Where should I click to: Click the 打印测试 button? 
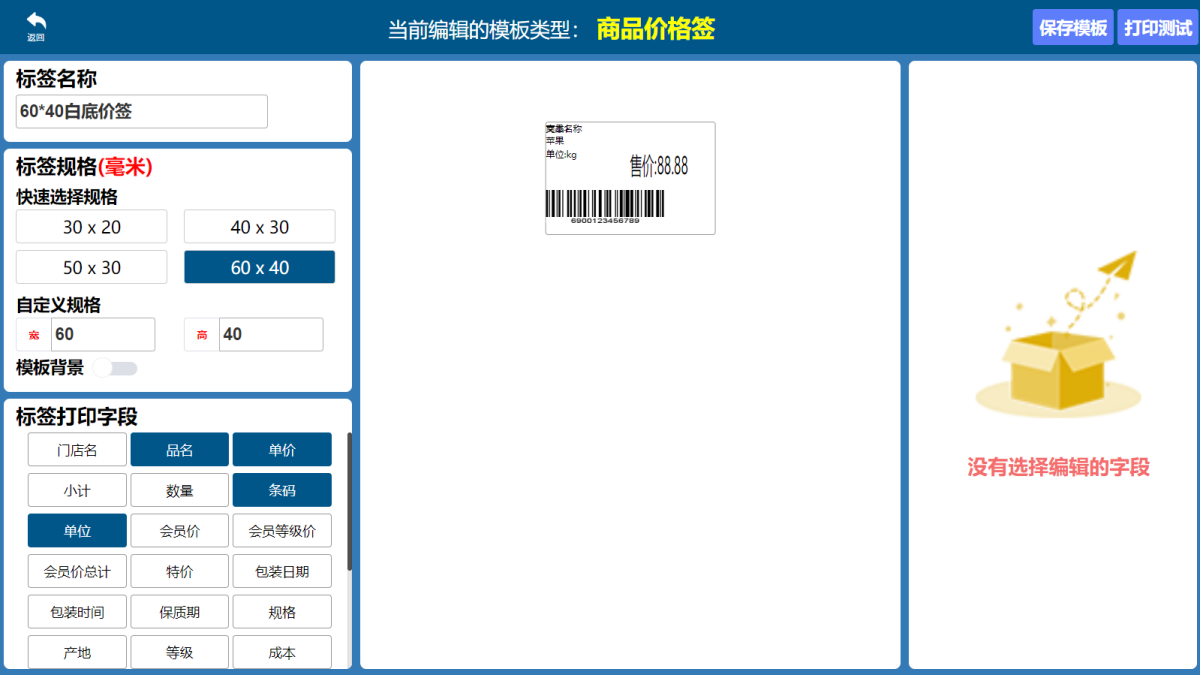click(1157, 27)
